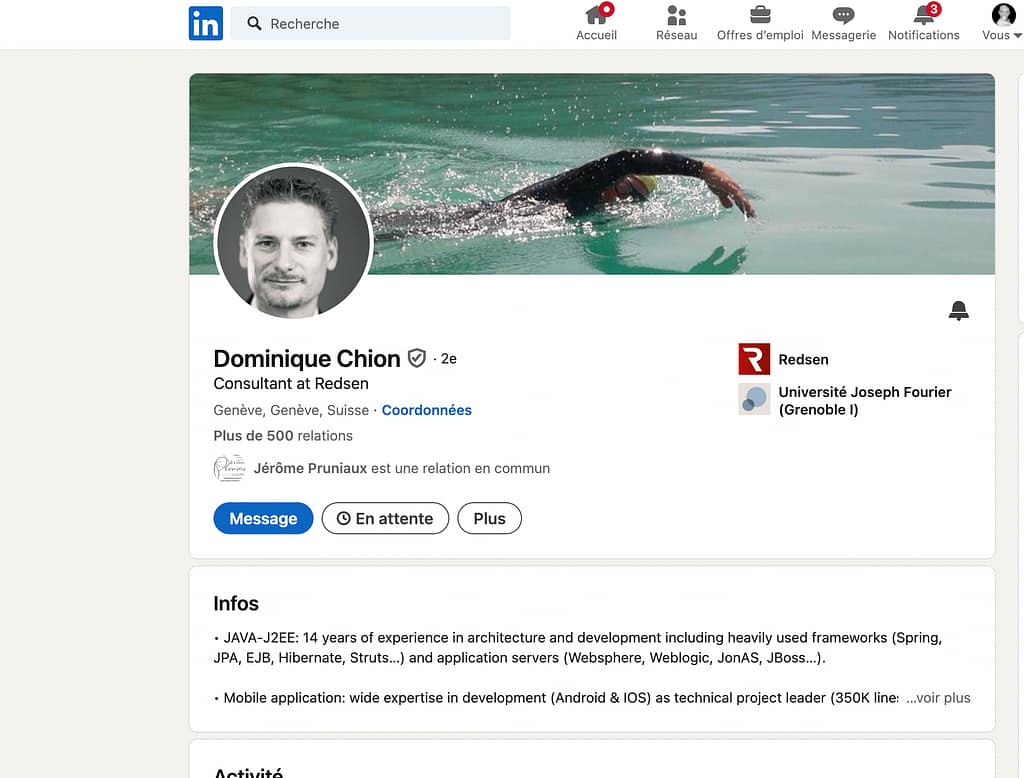Open the Accueil home icon
Image resolution: width=1024 pixels, height=778 pixels.
point(597,15)
